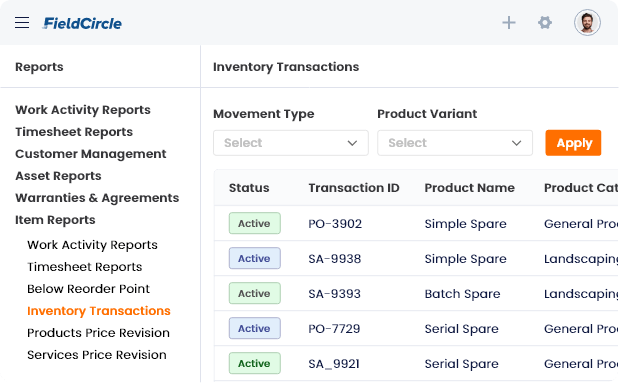Click the Active badge for PO-3902

tap(255, 223)
